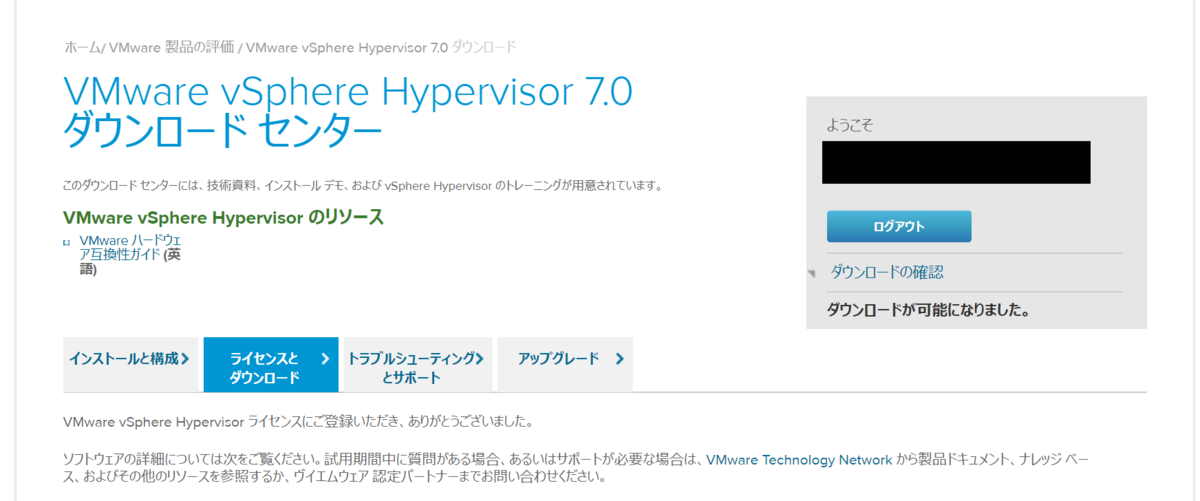
Task: Click the VMware vSphere Hypervisor のリソース heading
Action: (x=223, y=217)
